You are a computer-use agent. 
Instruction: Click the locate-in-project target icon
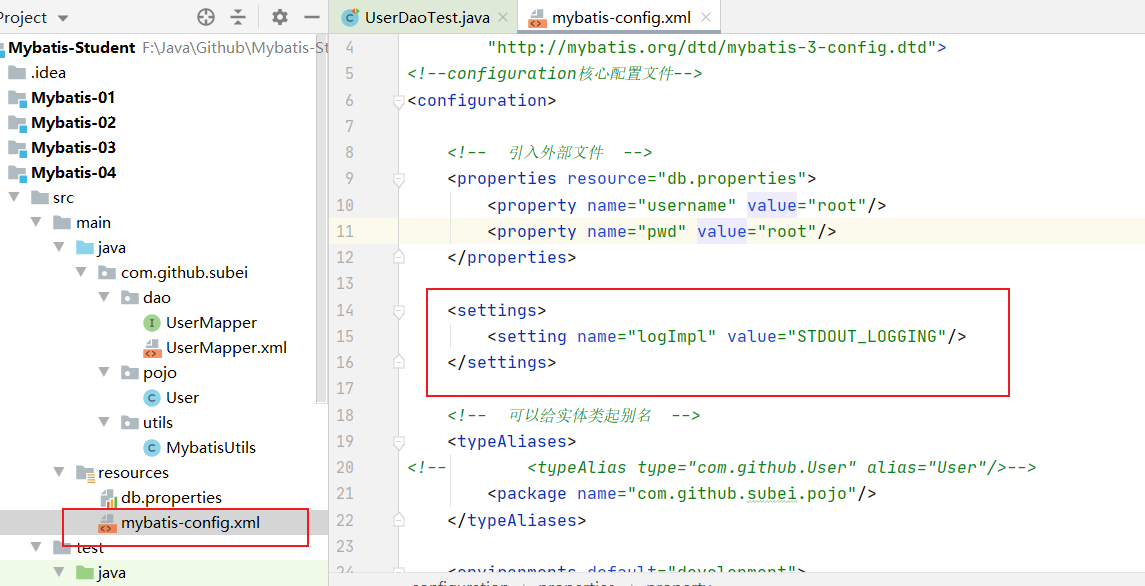tap(206, 17)
